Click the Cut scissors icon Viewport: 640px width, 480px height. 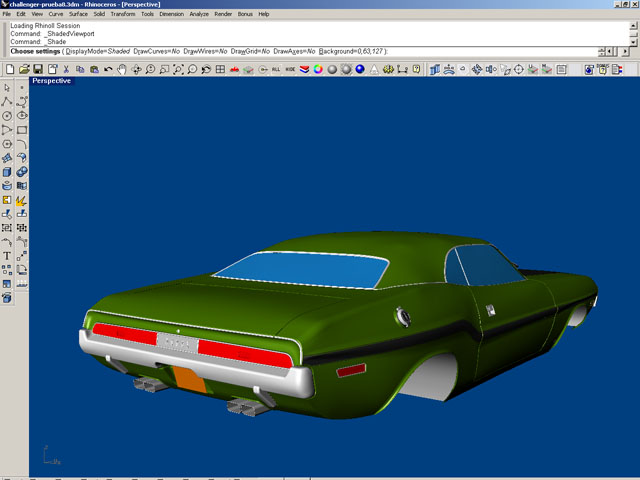[66, 69]
